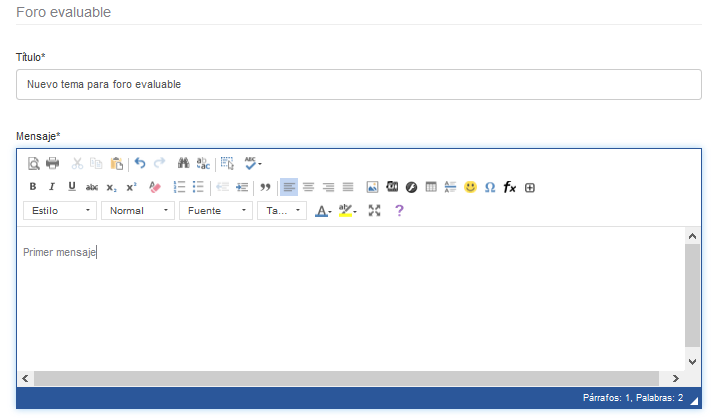Click the Título text input field
This screenshot has width=718, height=418.
tap(358, 85)
